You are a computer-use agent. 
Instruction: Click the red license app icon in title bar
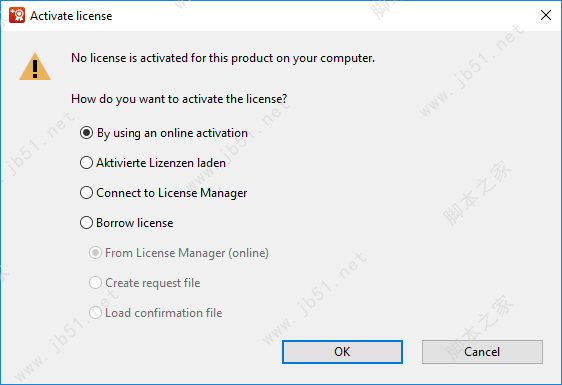tap(17, 15)
